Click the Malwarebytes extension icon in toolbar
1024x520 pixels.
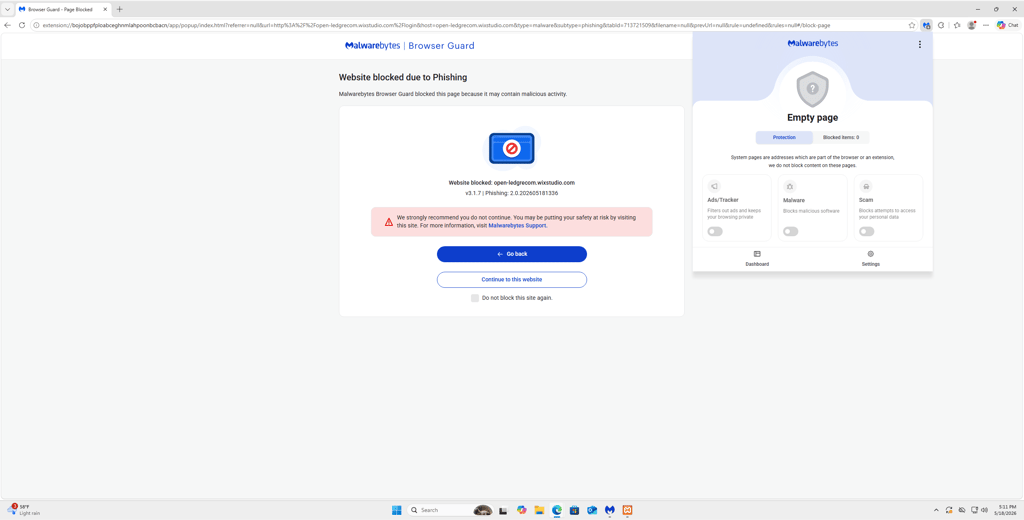click(926, 25)
